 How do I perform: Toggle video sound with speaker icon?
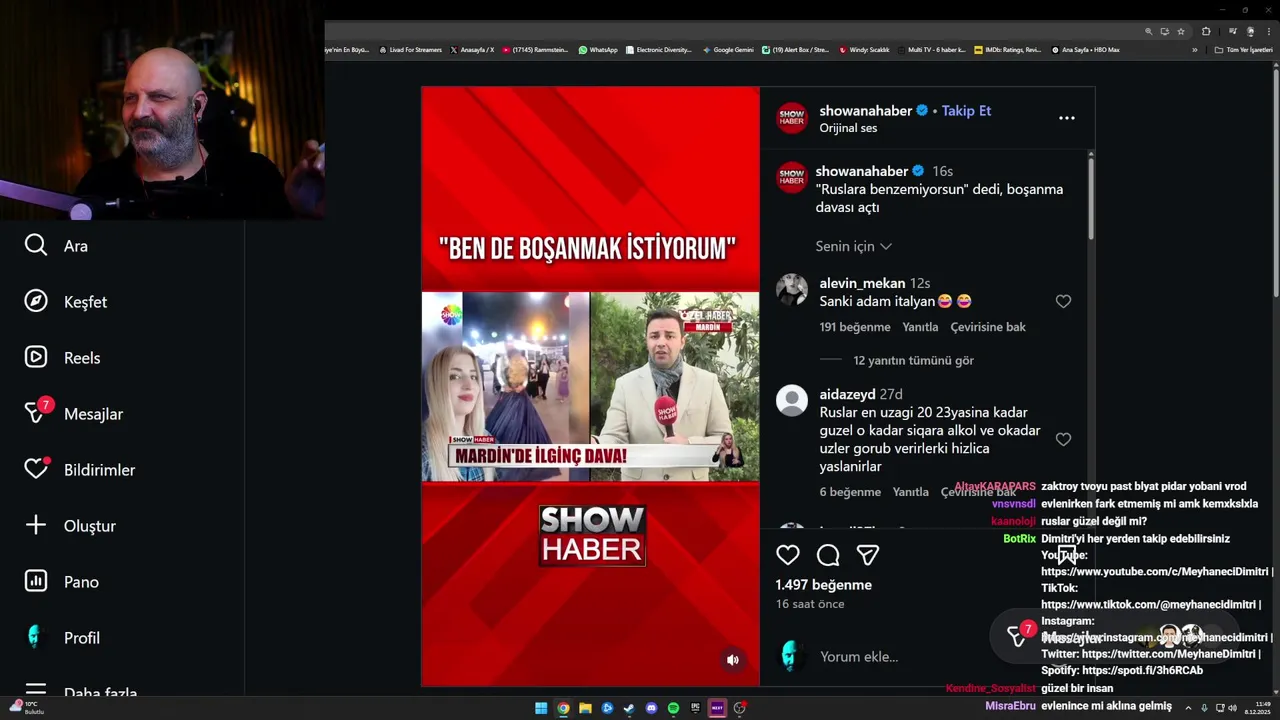733,660
